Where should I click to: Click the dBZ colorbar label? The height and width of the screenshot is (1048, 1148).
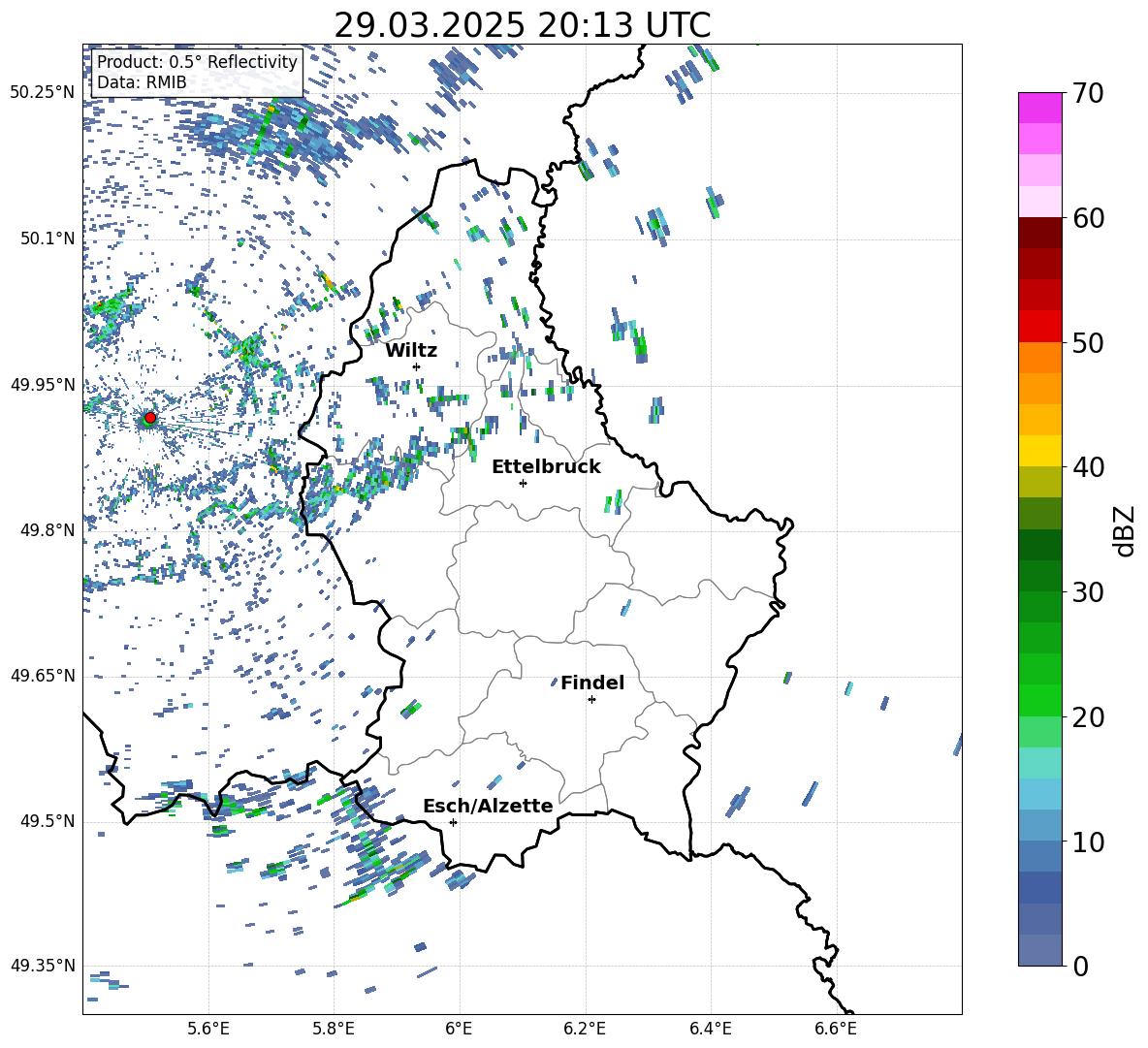pos(1126,530)
